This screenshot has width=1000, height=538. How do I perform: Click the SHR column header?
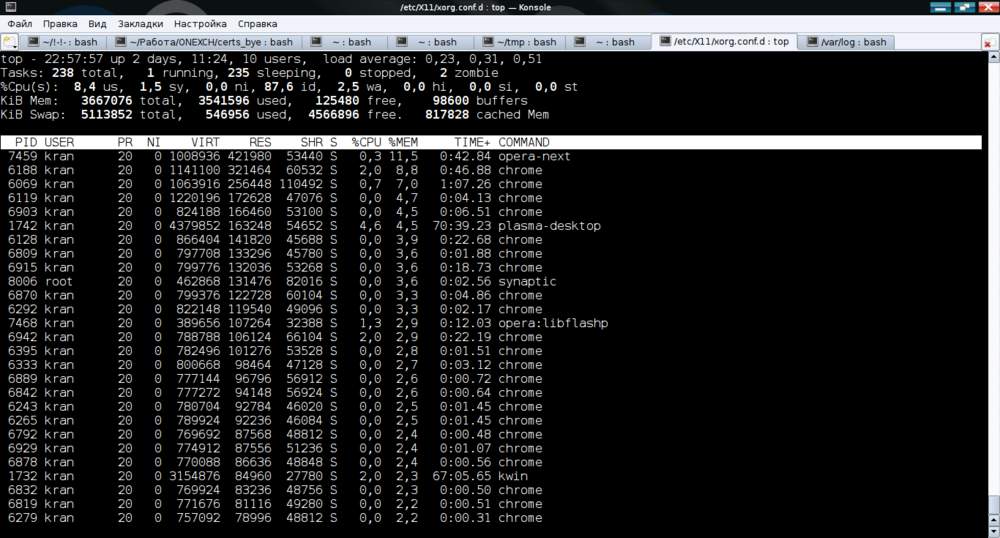312,142
